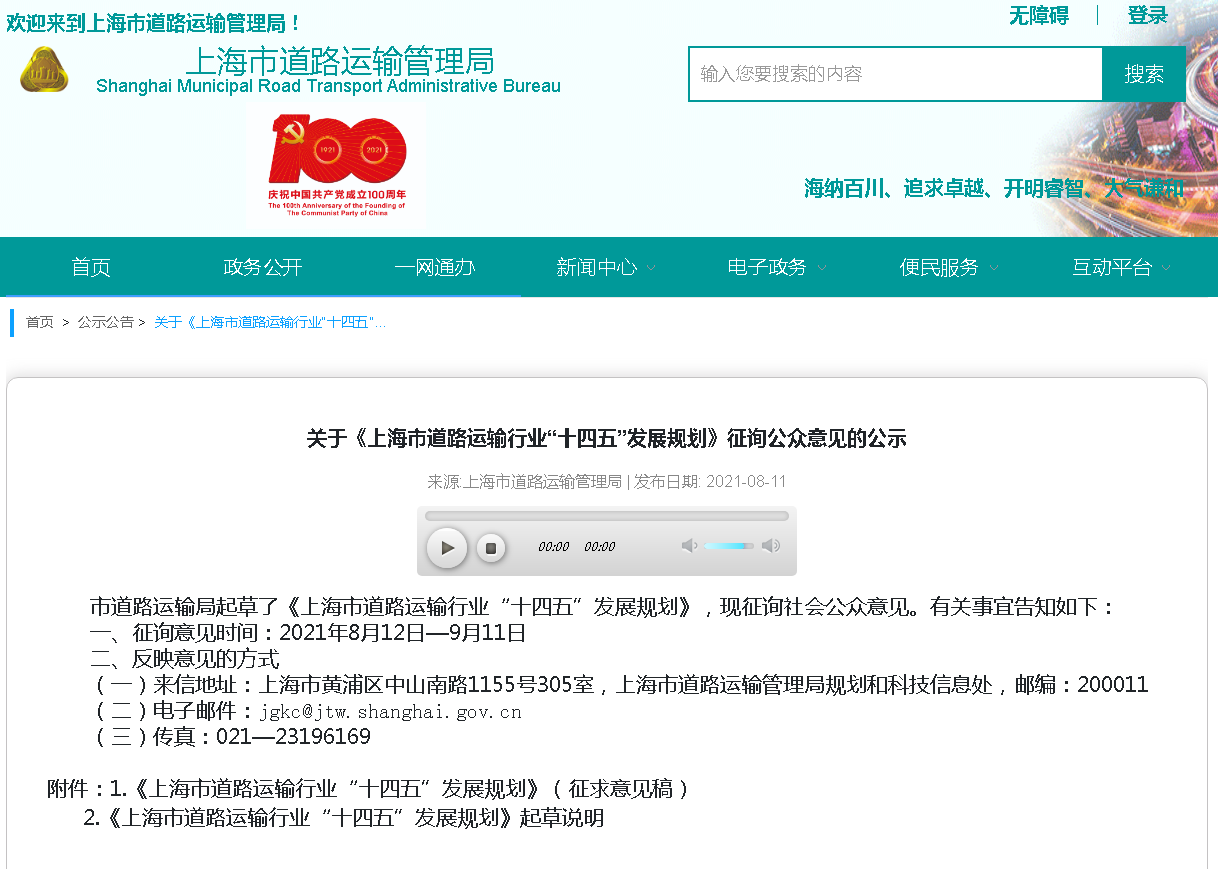Open the 登录 login link
The image size is (1218, 869).
click(x=1147, y=16)
